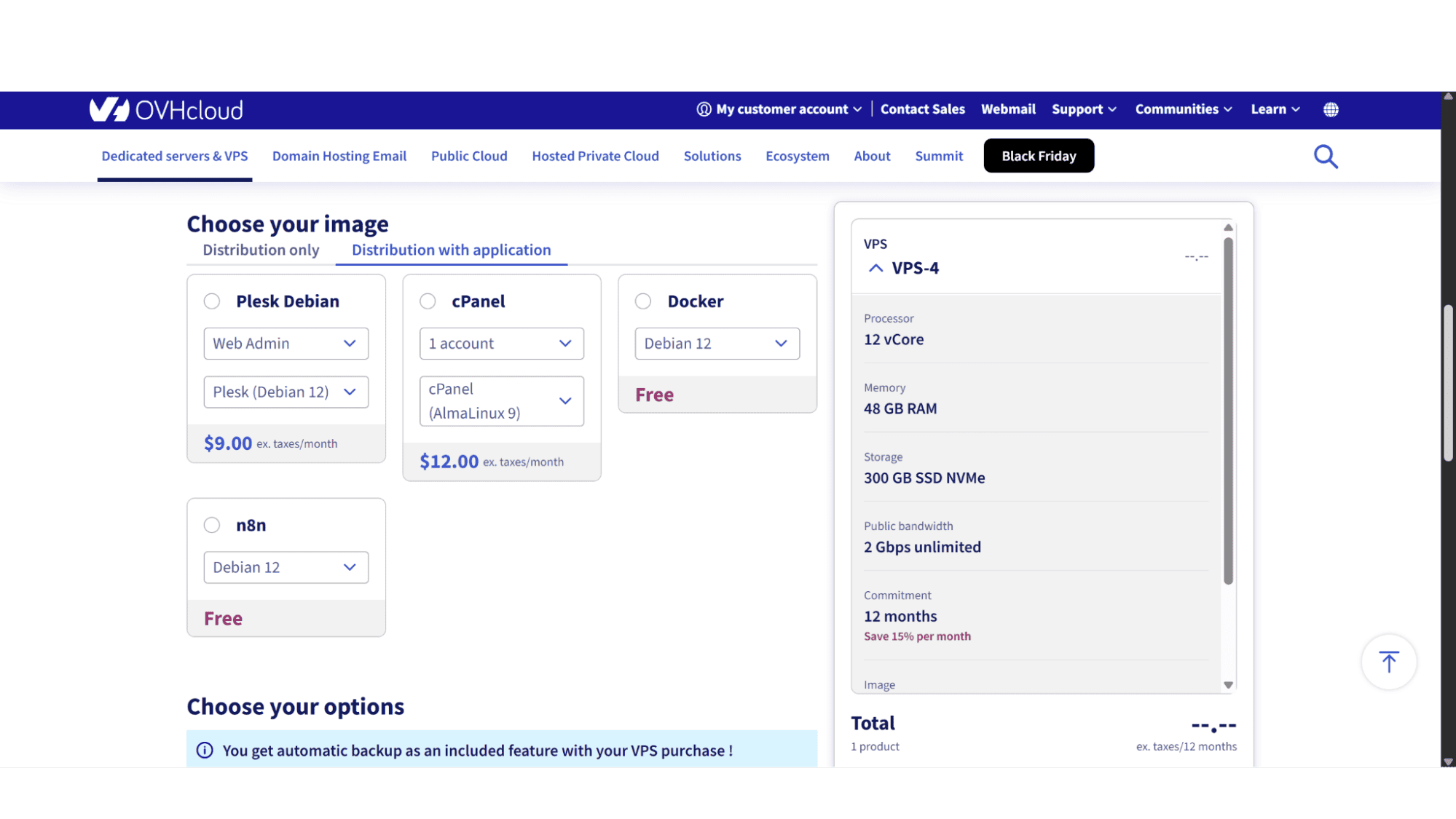The image size is (1456, 819).
Task: Select the cPanel radio button
Action: [x=428, y=301]
